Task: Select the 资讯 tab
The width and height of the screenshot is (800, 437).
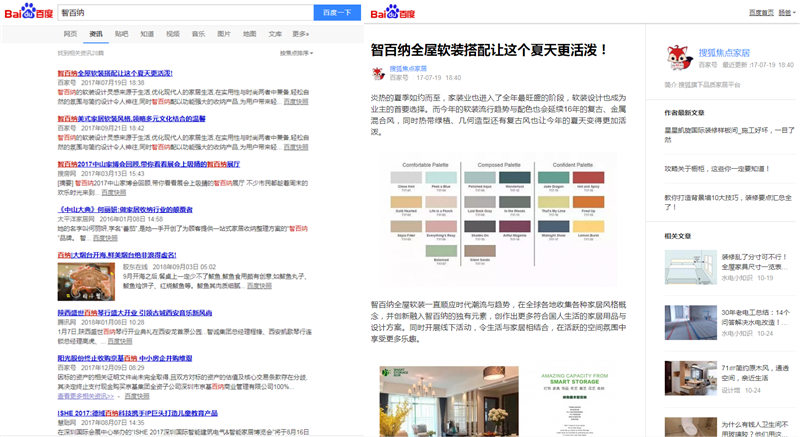Action: [96, 34]
